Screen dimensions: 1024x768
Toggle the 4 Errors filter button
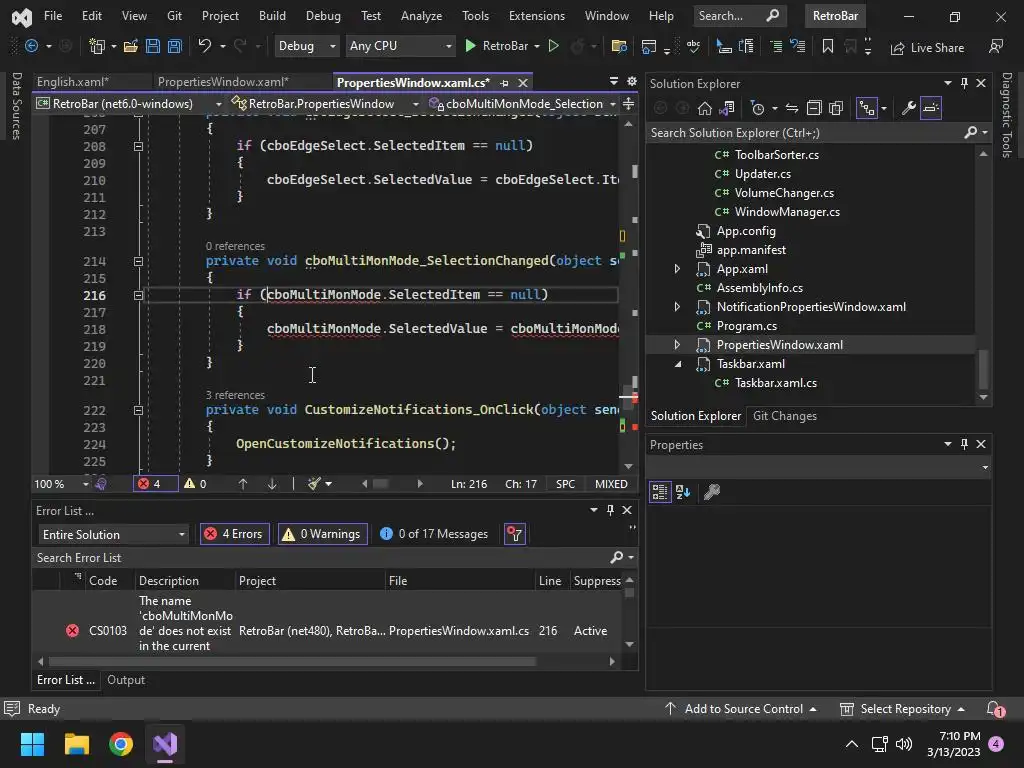(234, 534)
